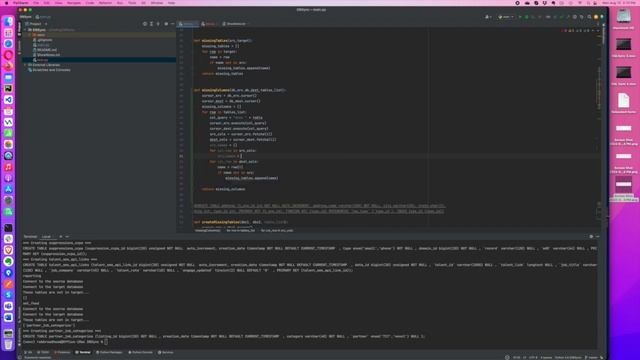Select opened file in Project panel (target icon)
Screen dimensions: 640x360
point(145,24)
